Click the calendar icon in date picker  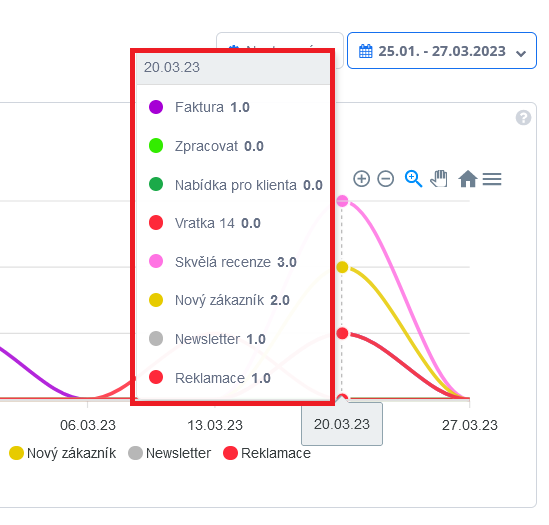click(366, 51)
